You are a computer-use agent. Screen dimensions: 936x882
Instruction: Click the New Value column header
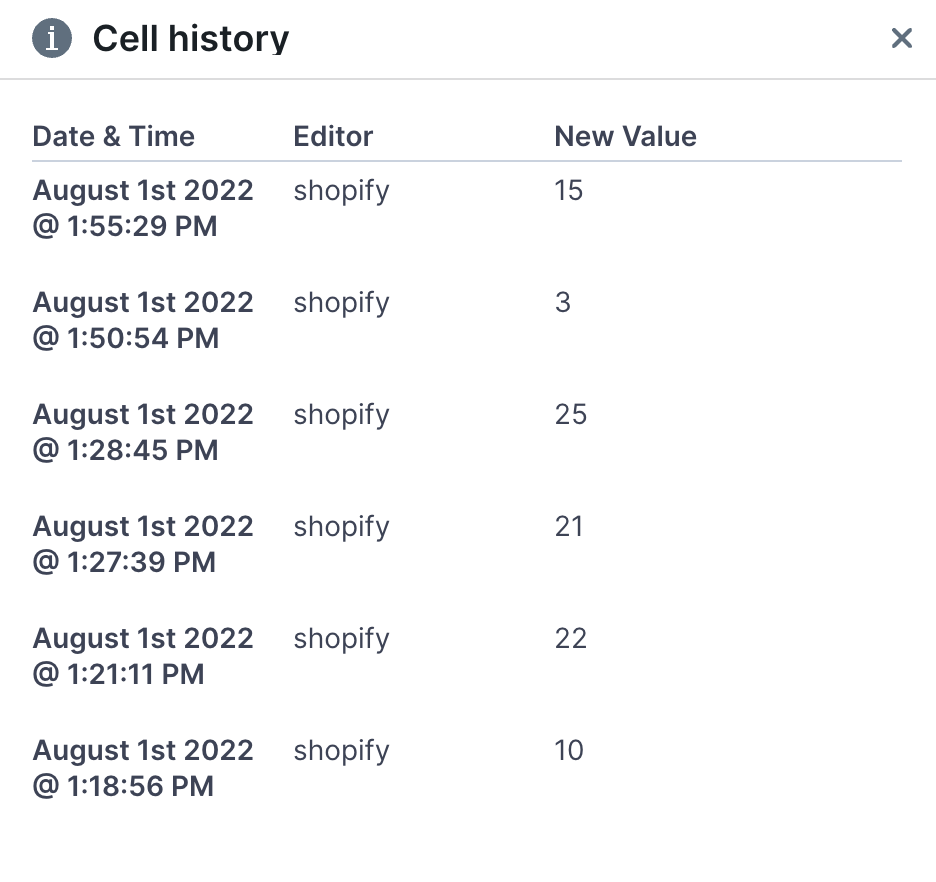coord(625,136)
